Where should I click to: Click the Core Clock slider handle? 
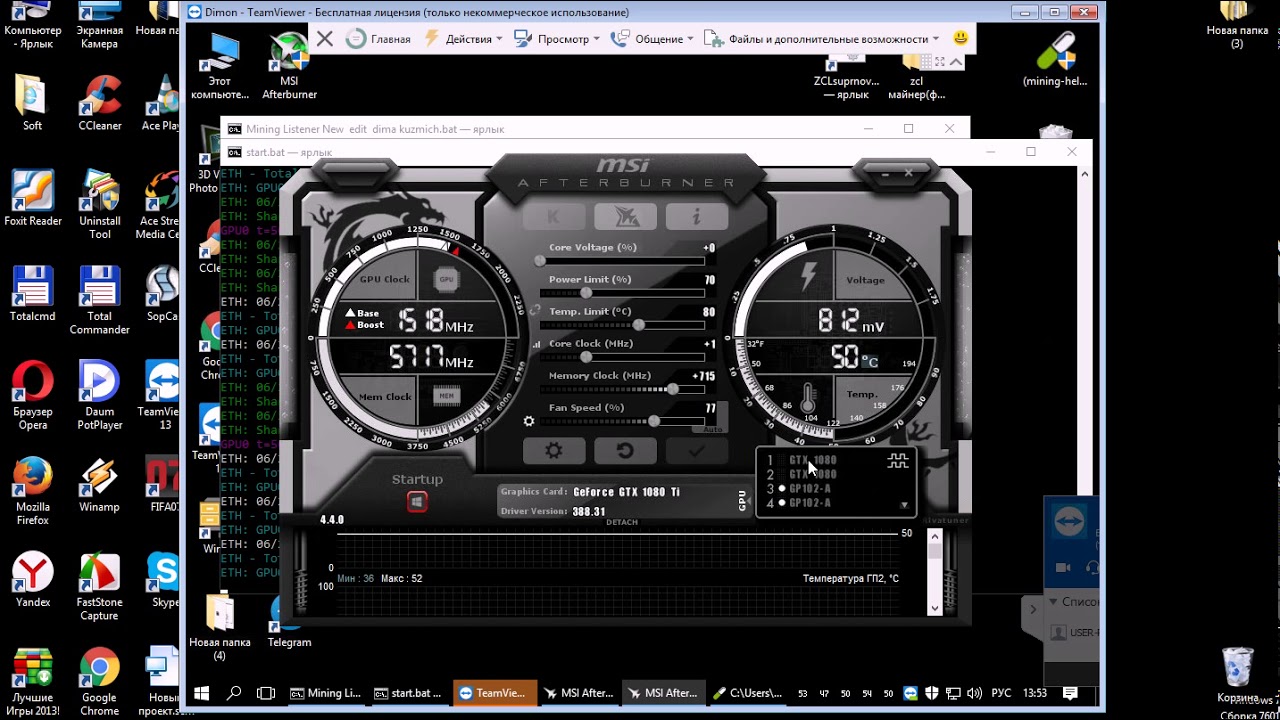pos(586,357)
